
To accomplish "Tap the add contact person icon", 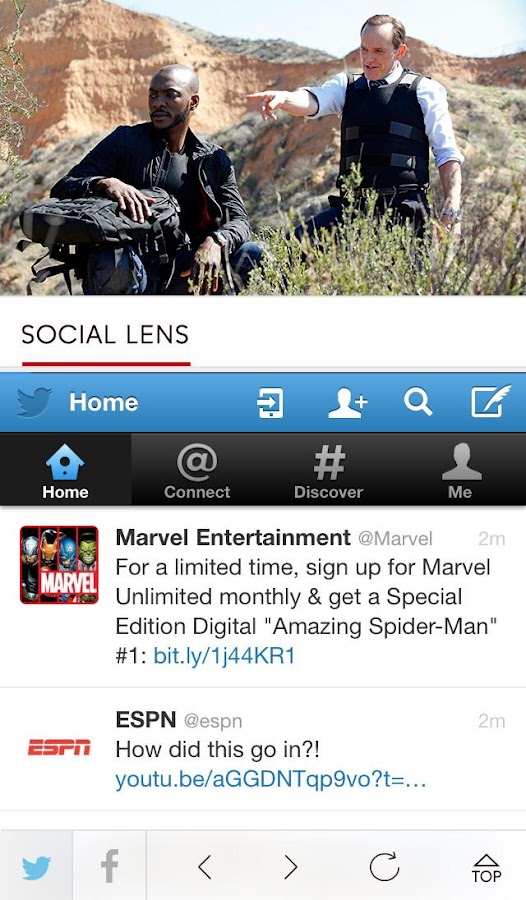I will (347, 402).
